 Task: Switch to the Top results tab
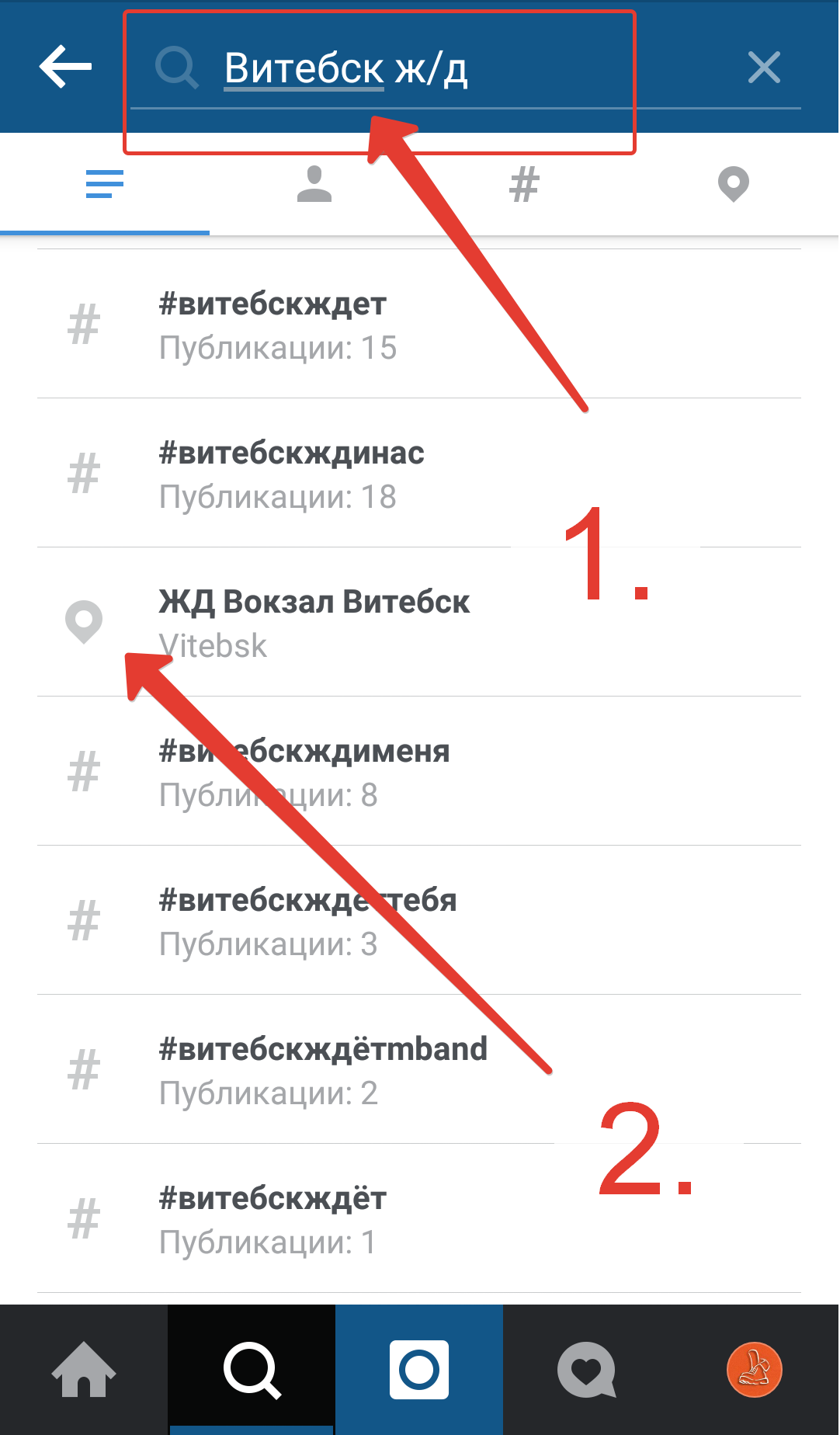(x=105, y=185)
